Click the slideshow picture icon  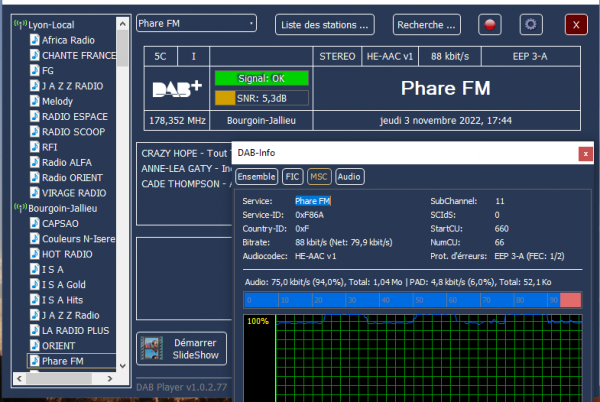pos(152,348)
